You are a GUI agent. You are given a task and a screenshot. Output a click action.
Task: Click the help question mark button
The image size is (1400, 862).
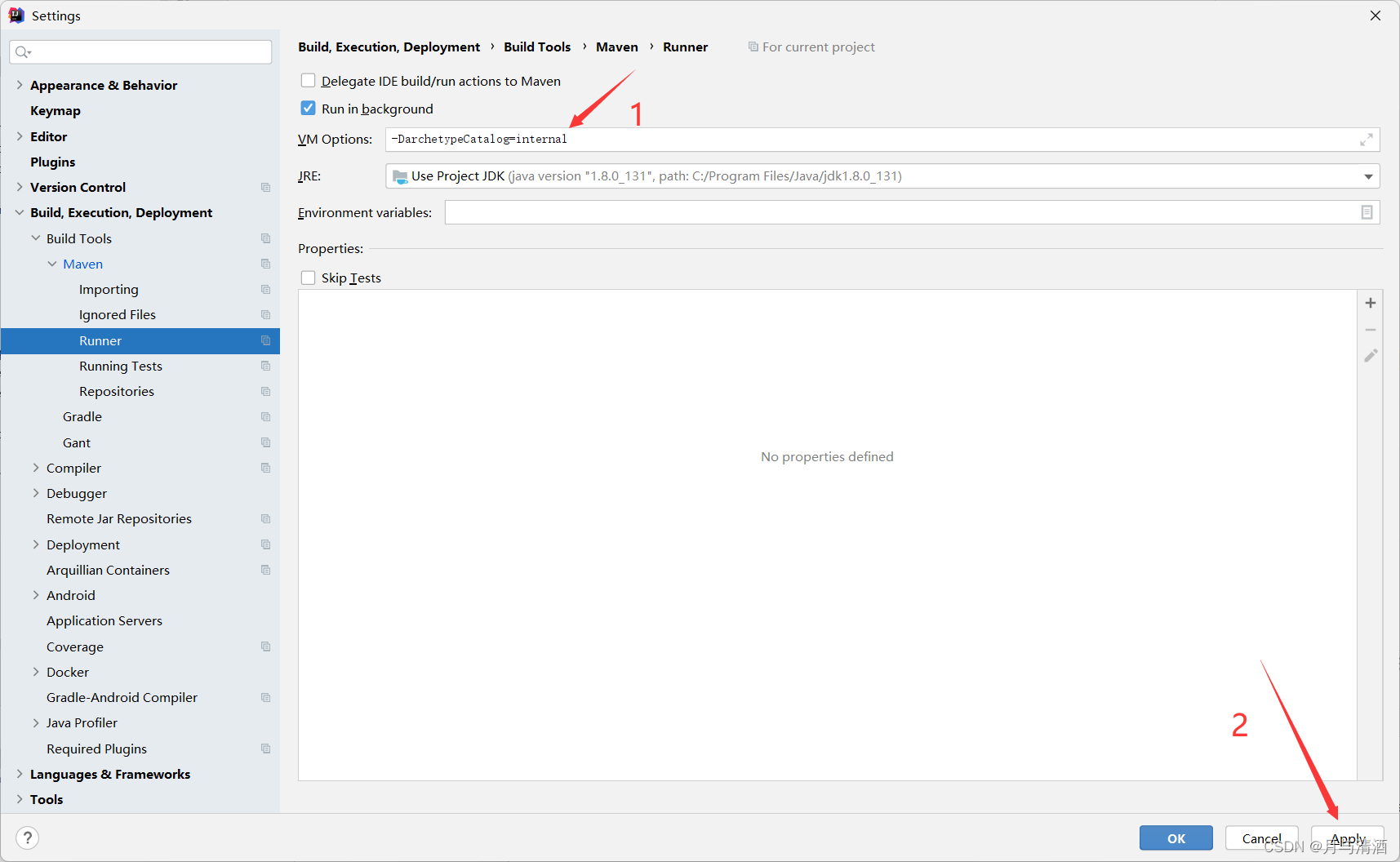pyautogui.click(x=27, y=838)
